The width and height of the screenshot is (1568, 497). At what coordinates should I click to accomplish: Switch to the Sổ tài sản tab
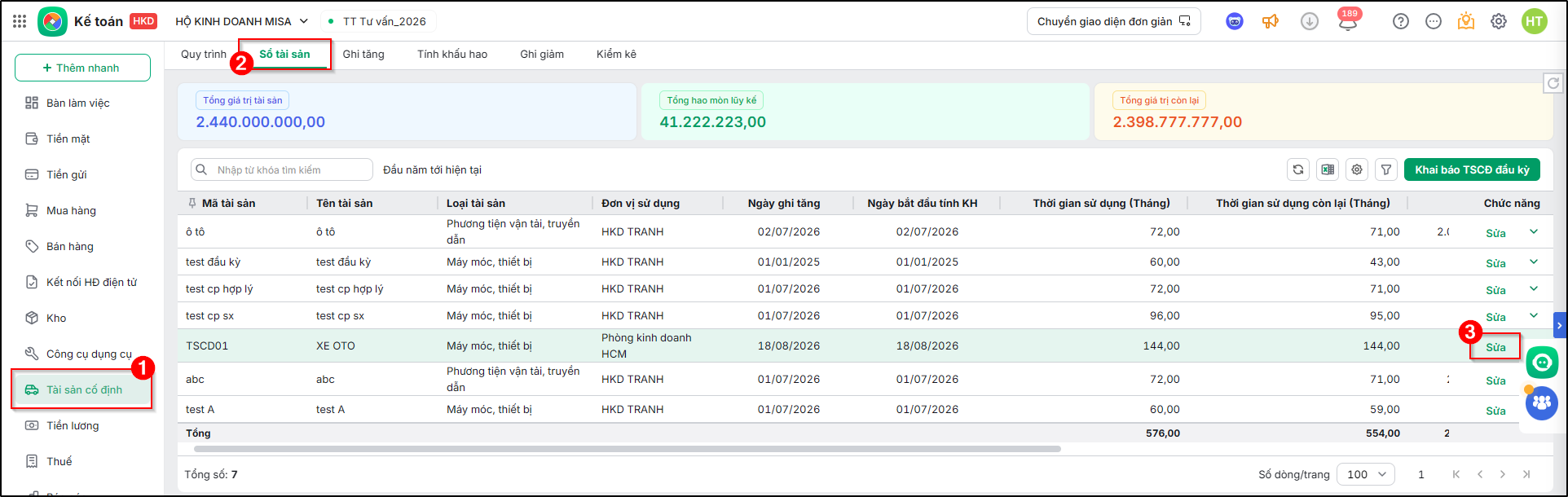pyautogui.click(x=284, y=54)
